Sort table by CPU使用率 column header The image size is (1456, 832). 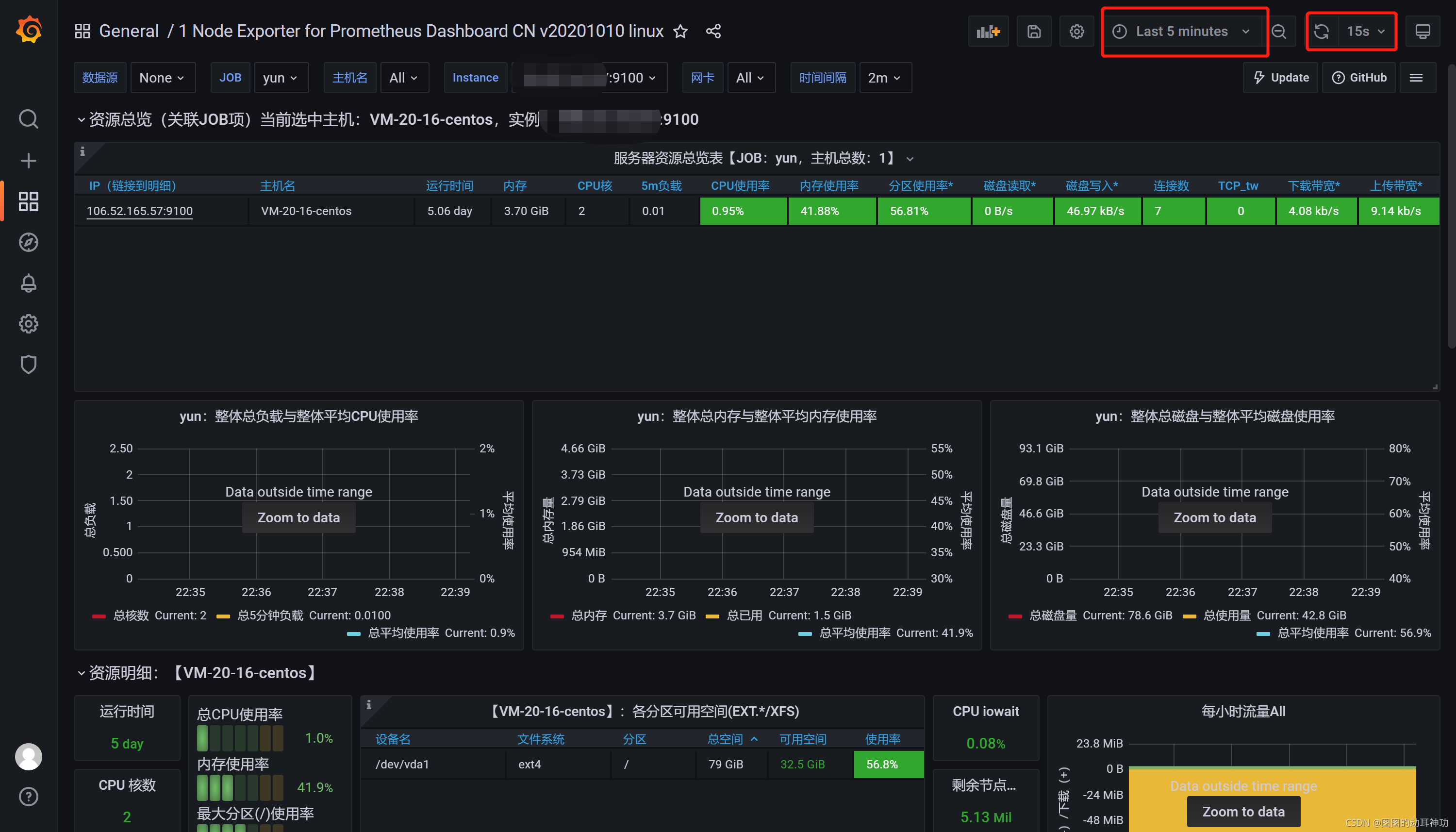pos(740,186)
